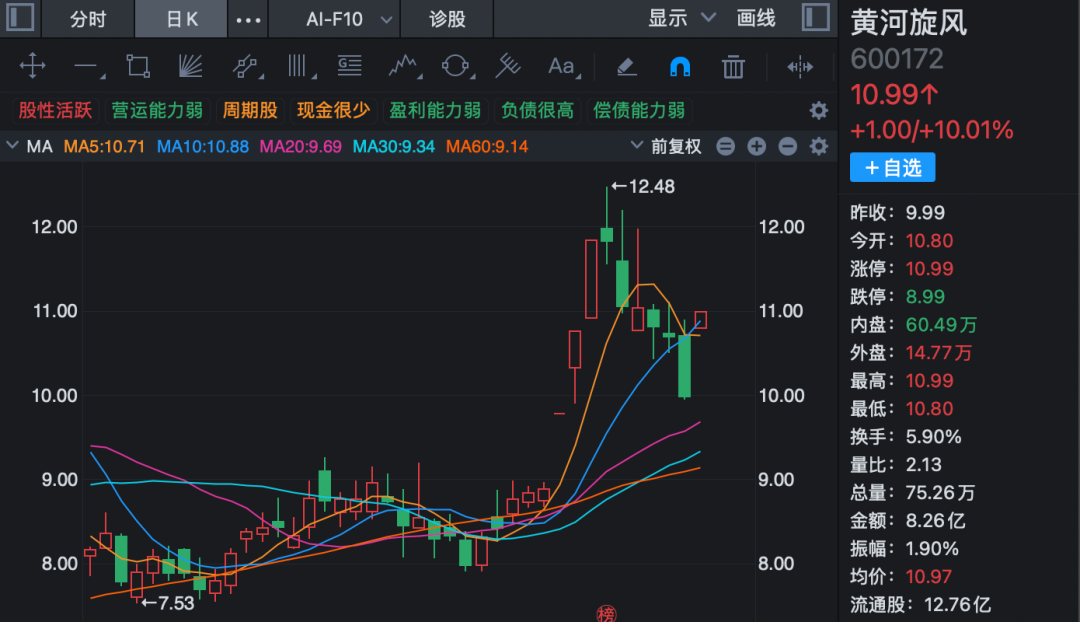
Task: Click the stock name 黄河旋风
Action: (908, 23)
